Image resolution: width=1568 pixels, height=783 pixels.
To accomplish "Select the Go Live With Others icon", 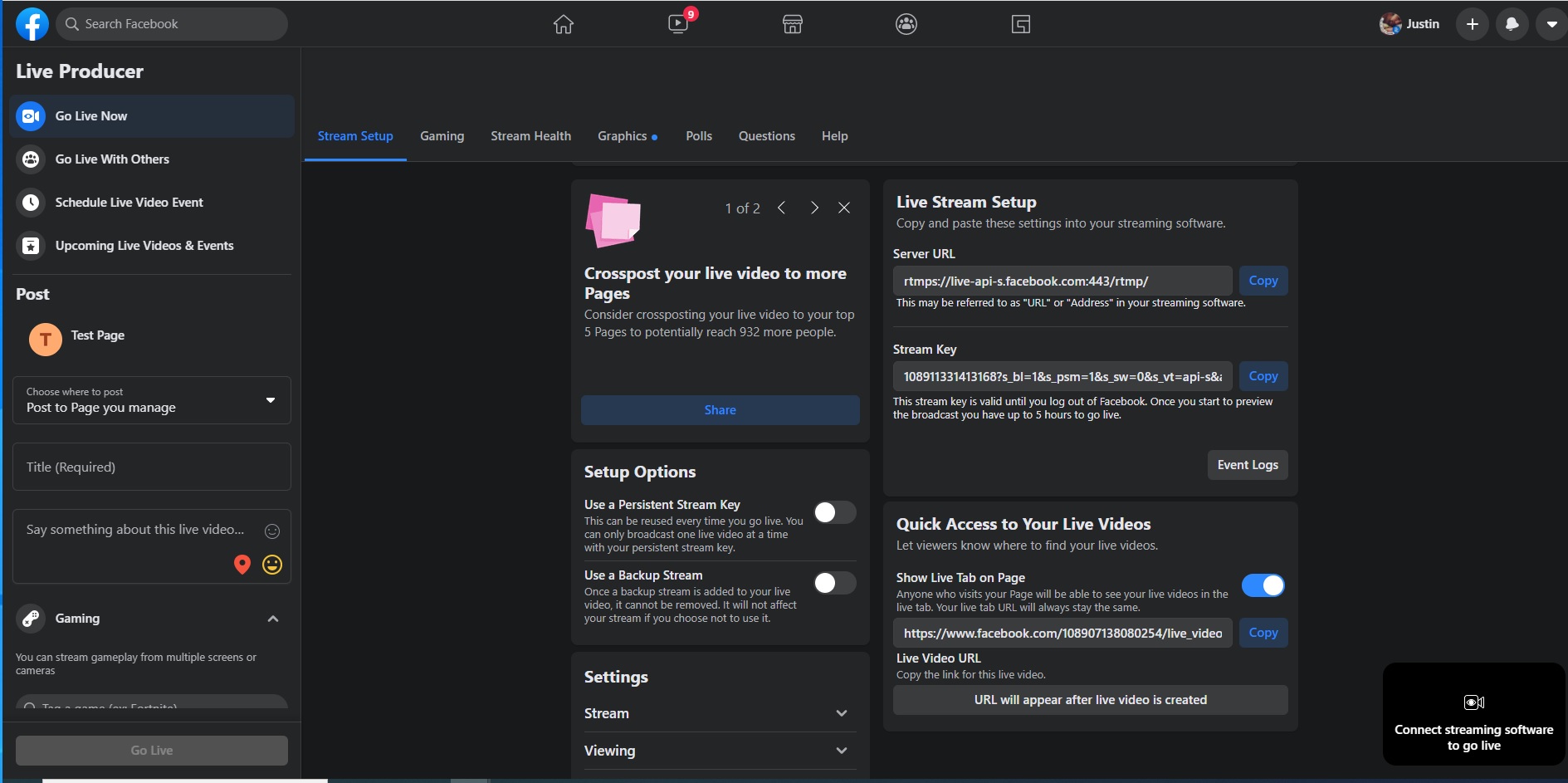I will point(31,159).
